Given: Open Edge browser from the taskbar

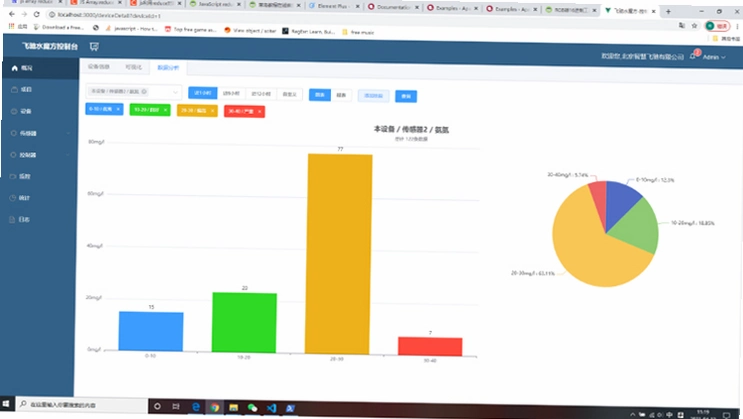Looking at the screenshot, I should point(196,407).
